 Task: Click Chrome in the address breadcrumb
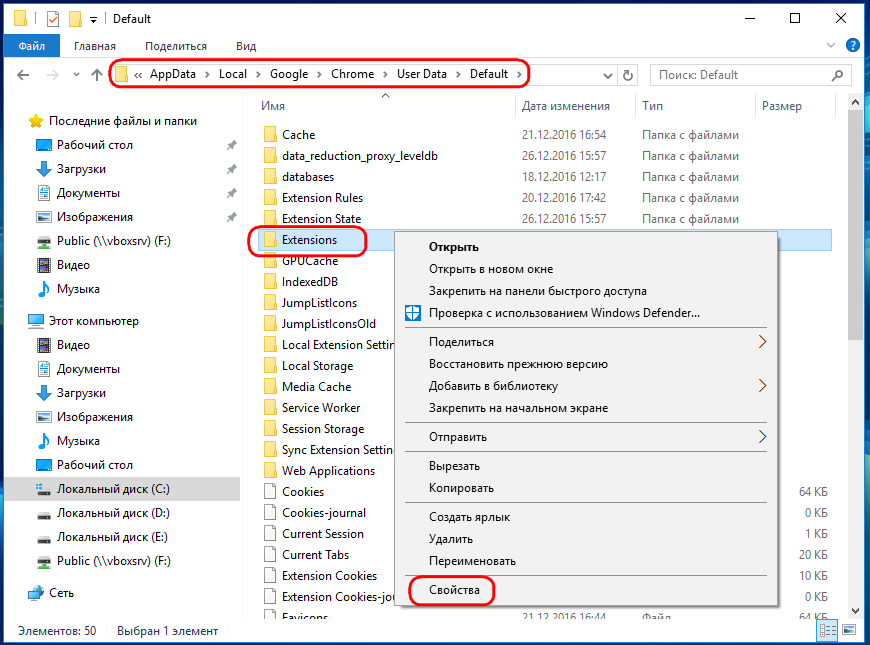coord(352,74)
